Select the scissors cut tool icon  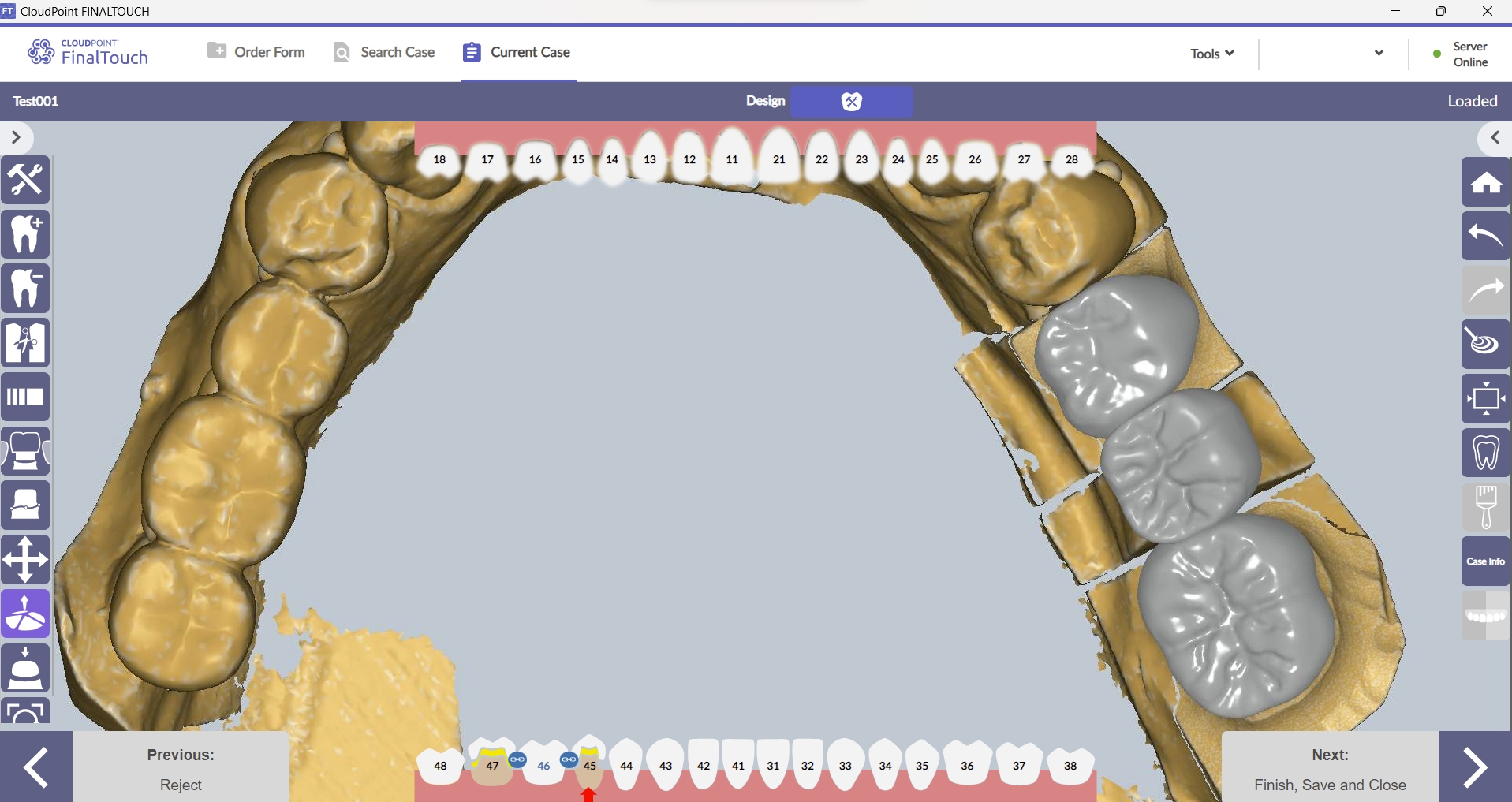tap(25, 342)
